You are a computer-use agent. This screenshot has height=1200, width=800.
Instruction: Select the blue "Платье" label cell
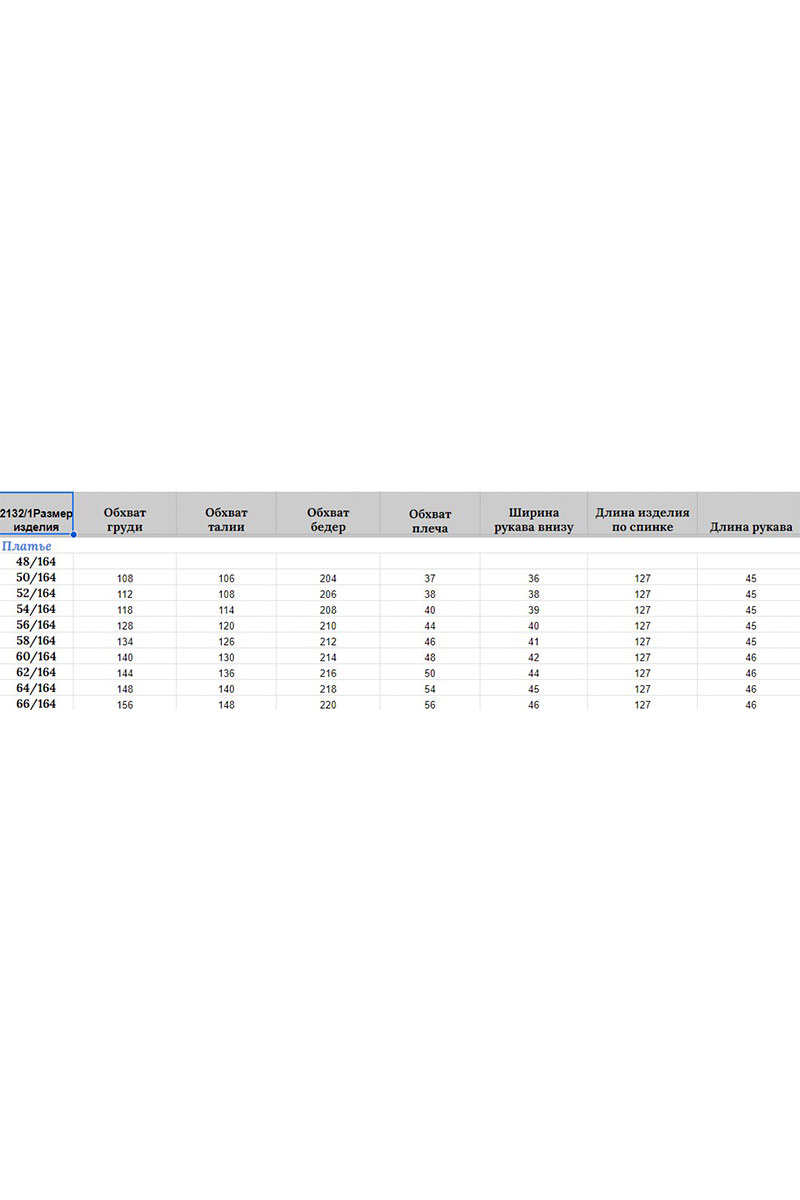point(27,547)
